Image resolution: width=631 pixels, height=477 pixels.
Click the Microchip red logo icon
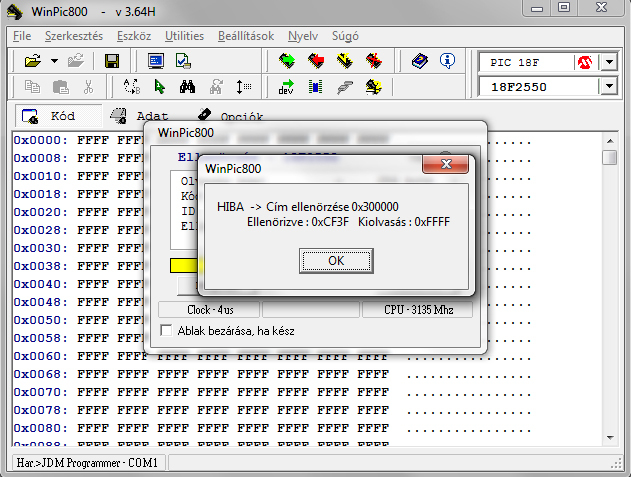(585, 62)
